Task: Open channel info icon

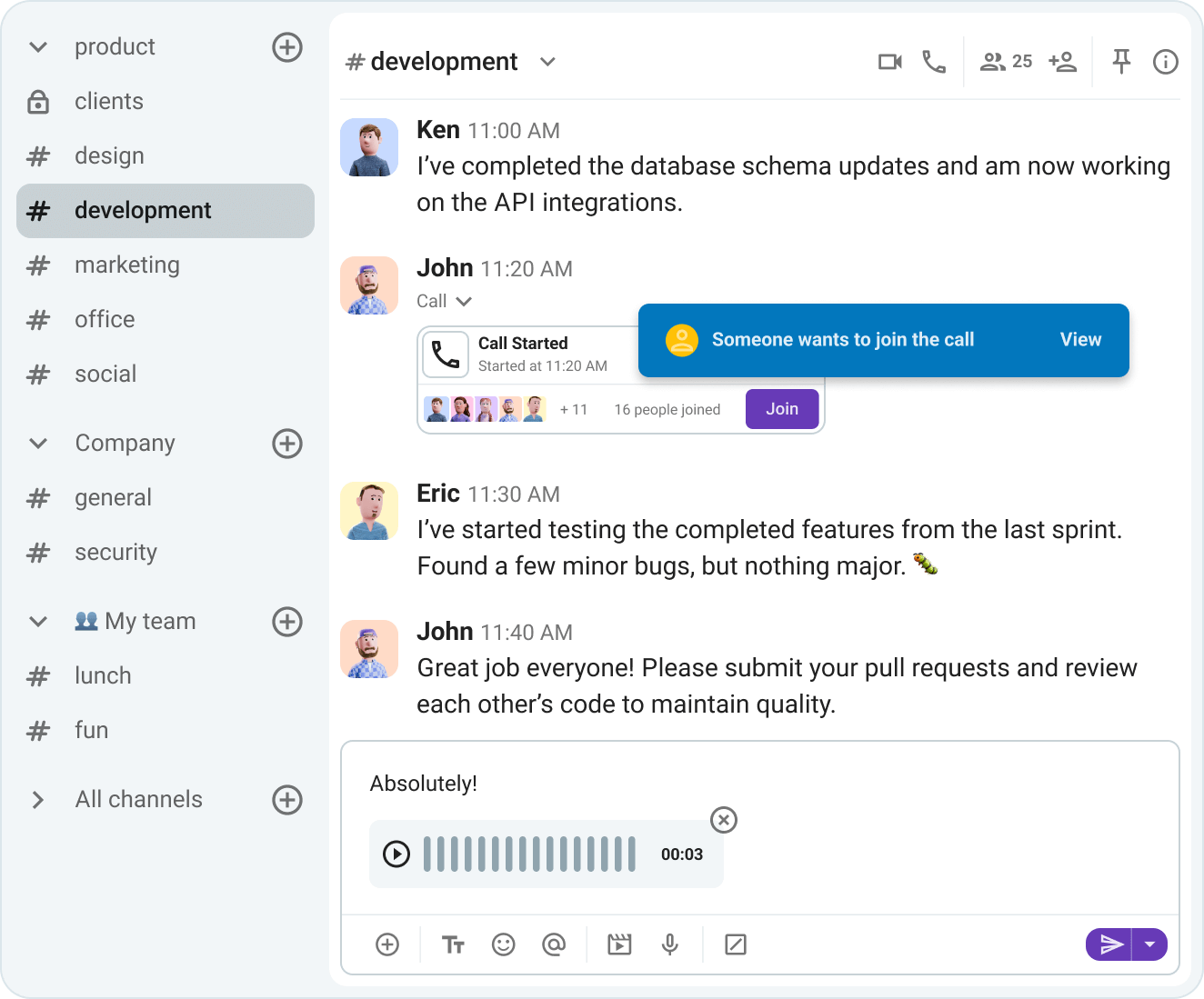Action: pyautogui.click(x=1165, y=62)
